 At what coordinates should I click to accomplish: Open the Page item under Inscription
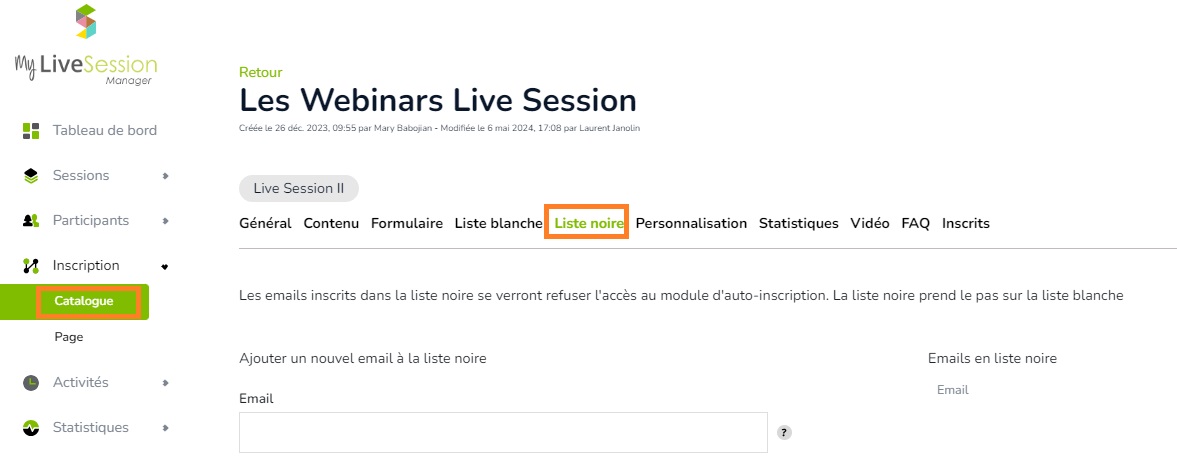click(x=69, y=337)
